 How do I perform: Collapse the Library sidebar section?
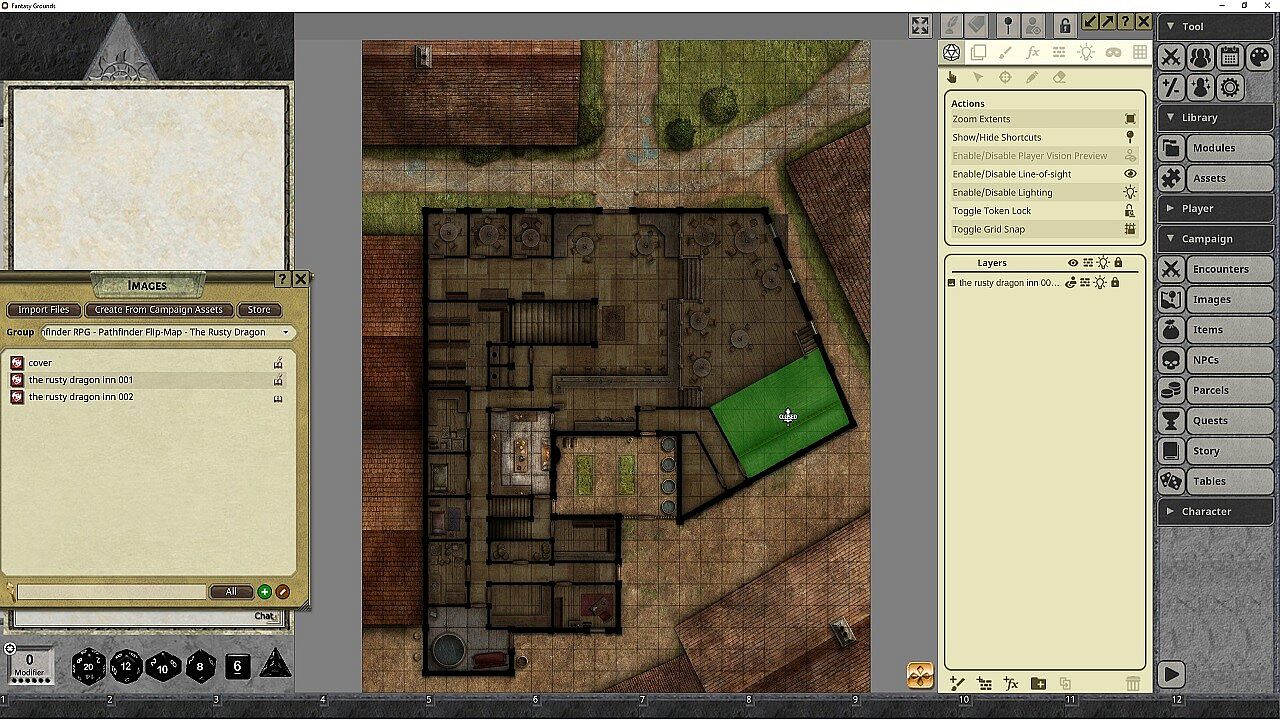tap(1215, 117)
